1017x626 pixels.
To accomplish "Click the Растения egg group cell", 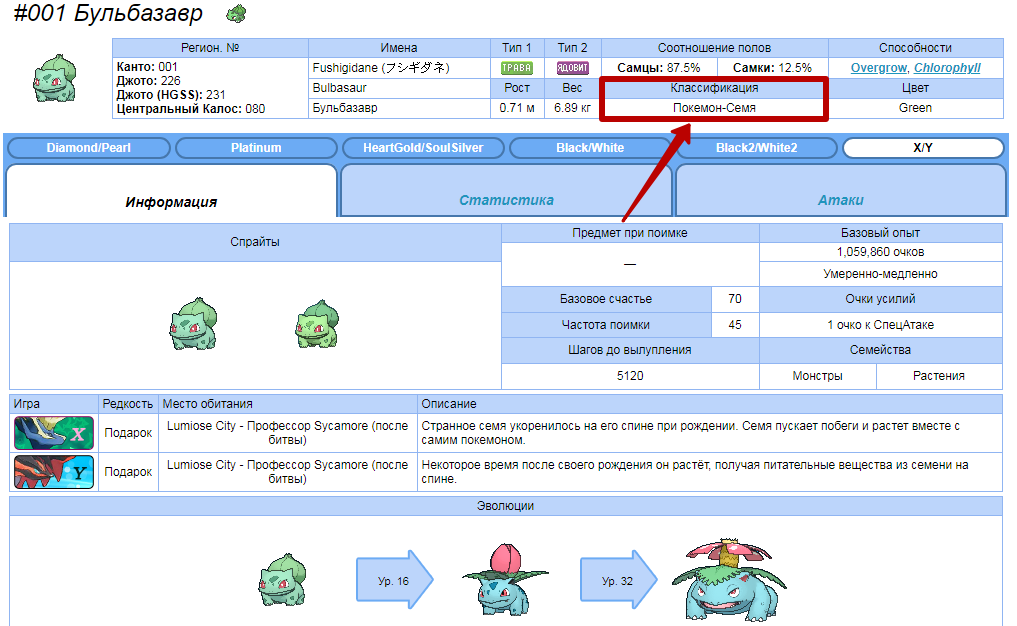I will [939, 376].
